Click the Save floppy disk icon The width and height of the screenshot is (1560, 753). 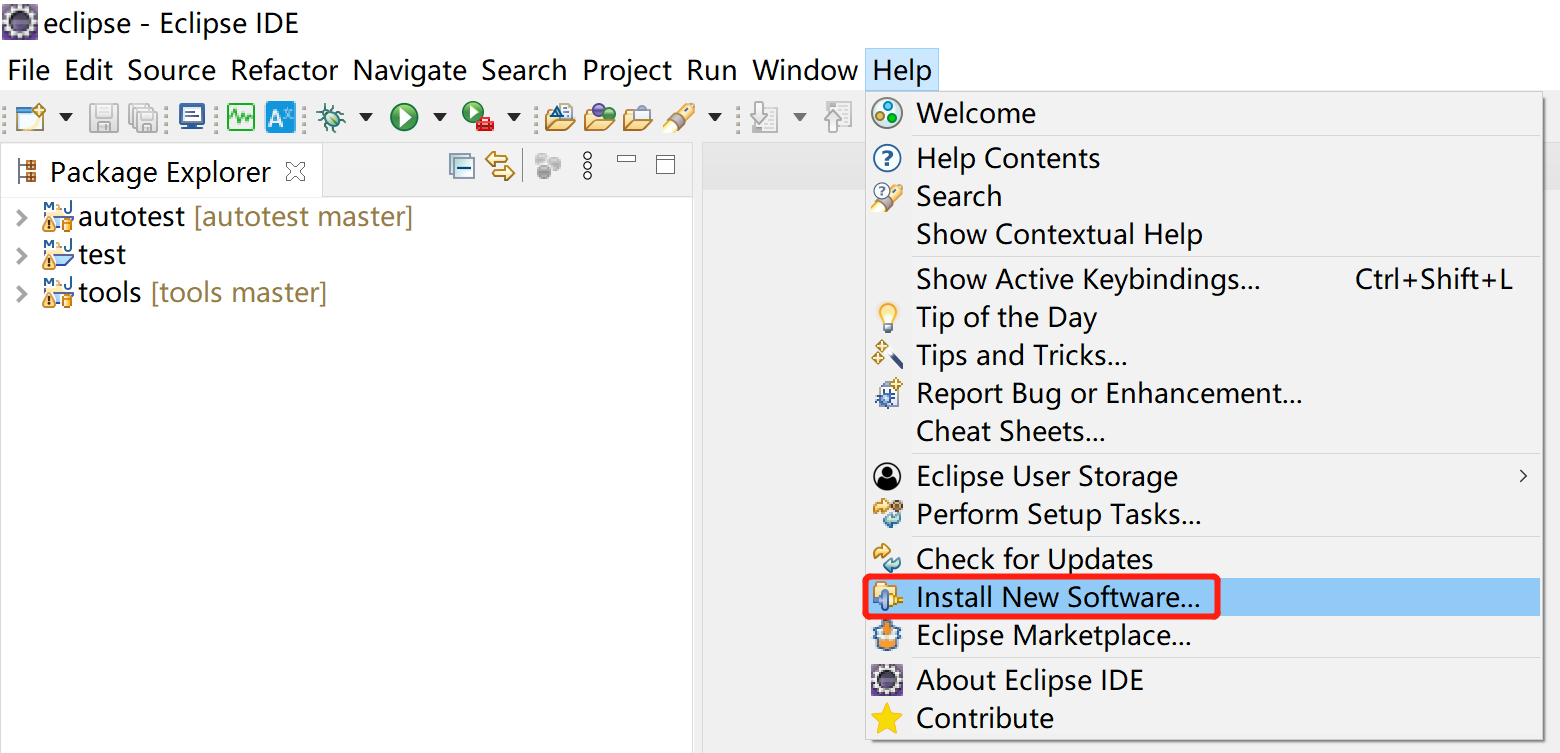(x=103, y=117)
